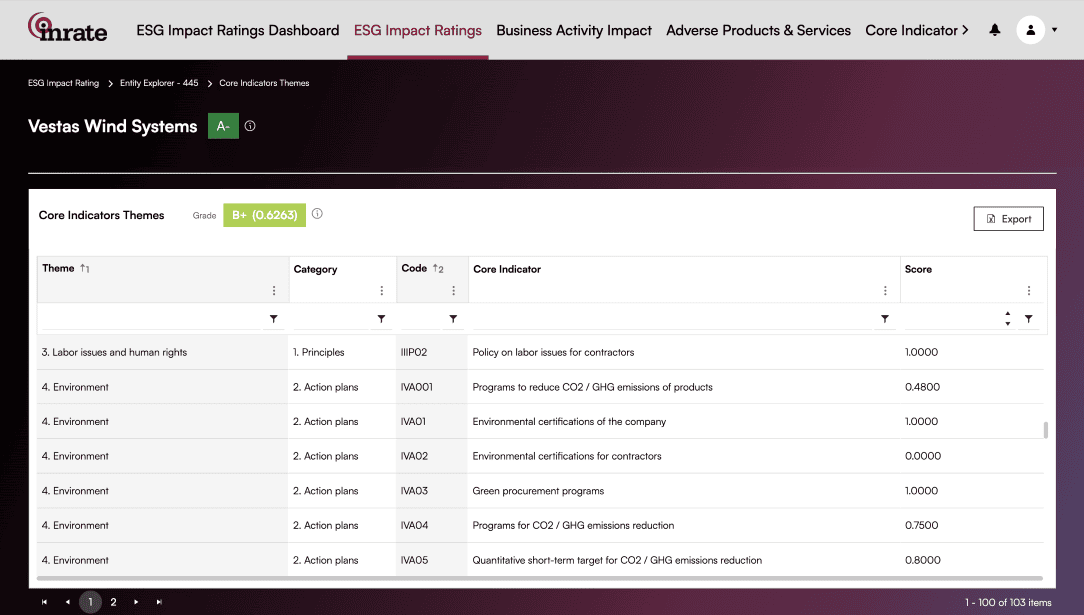Image resolution: width=1084 pixels, height=615 pixels.
Task: Click the A- rating badge
Action: coord(223,126)
